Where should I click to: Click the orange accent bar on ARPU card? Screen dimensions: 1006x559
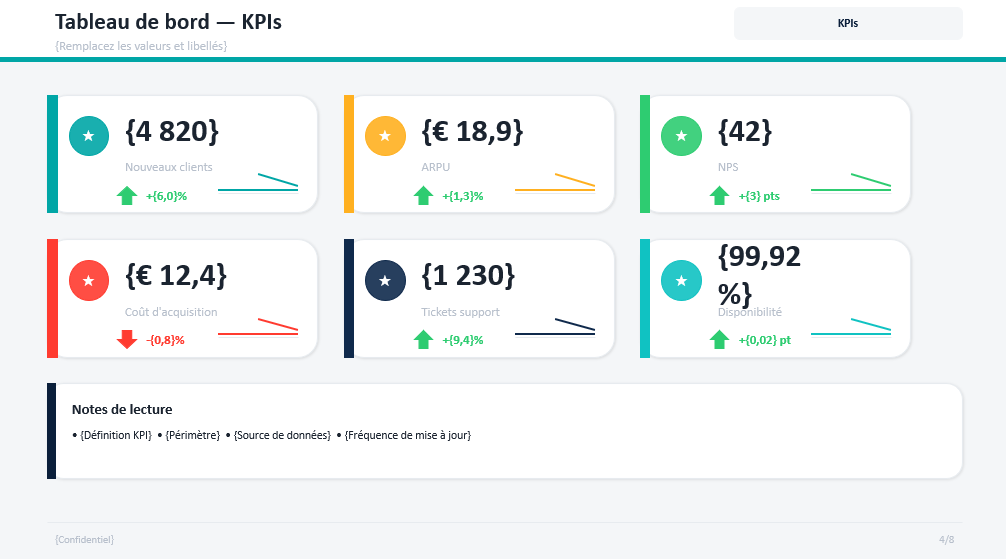coord(349,154)
